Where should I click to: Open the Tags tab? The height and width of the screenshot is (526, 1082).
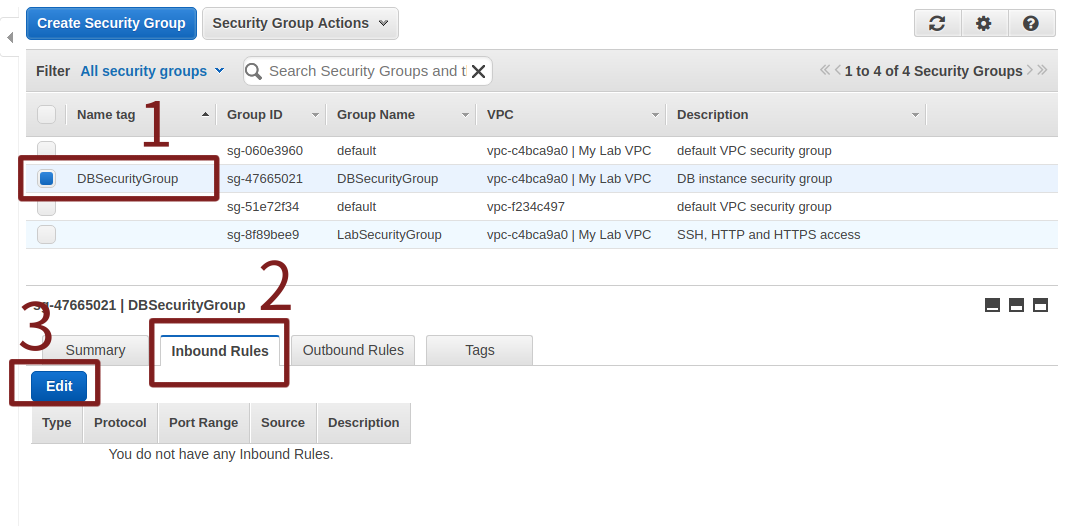tap(479, 350)
